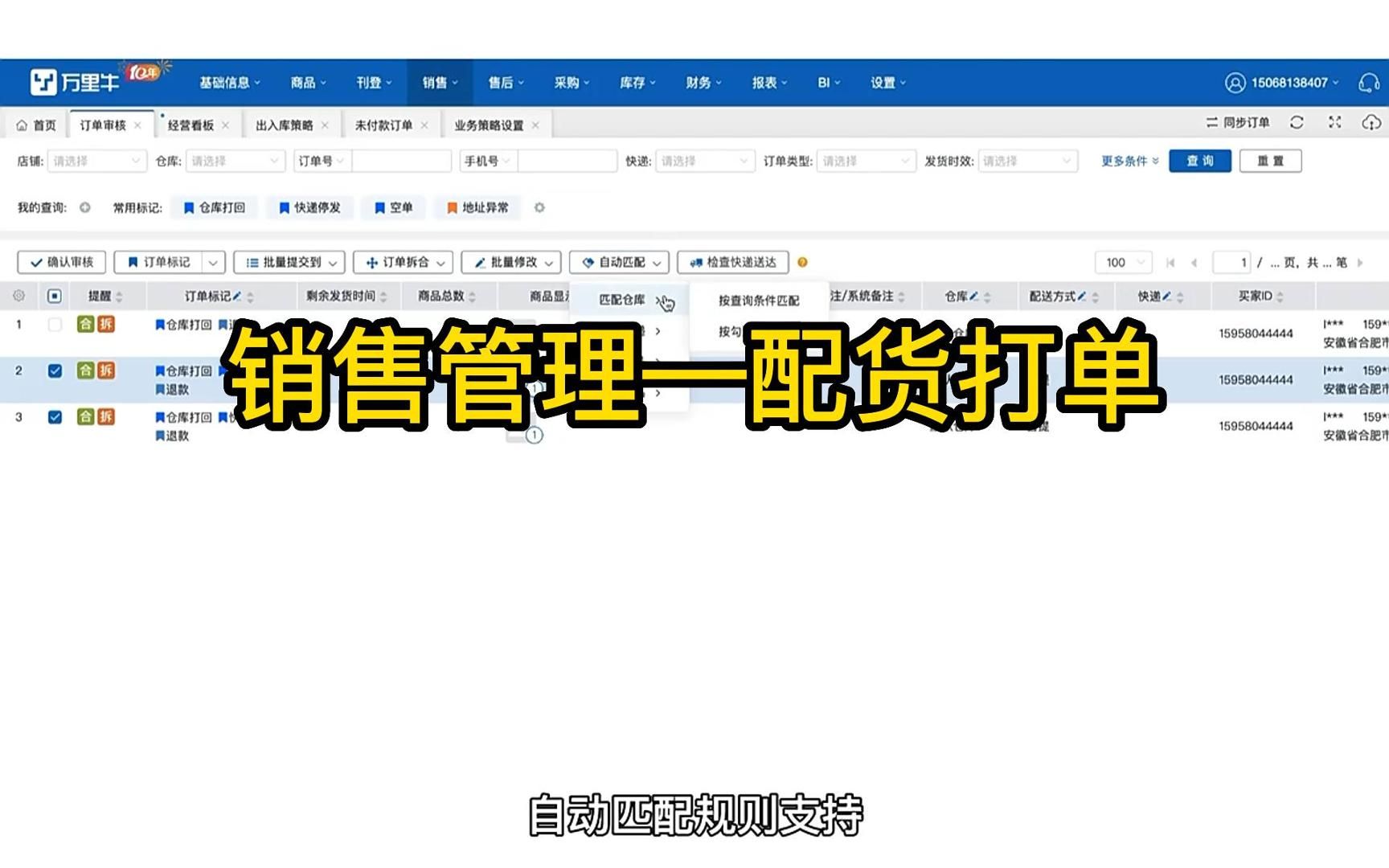Toggle fullscreen expand icon
The width and height of the screenshot is (1389, 868).
(x=1334, y=122)
